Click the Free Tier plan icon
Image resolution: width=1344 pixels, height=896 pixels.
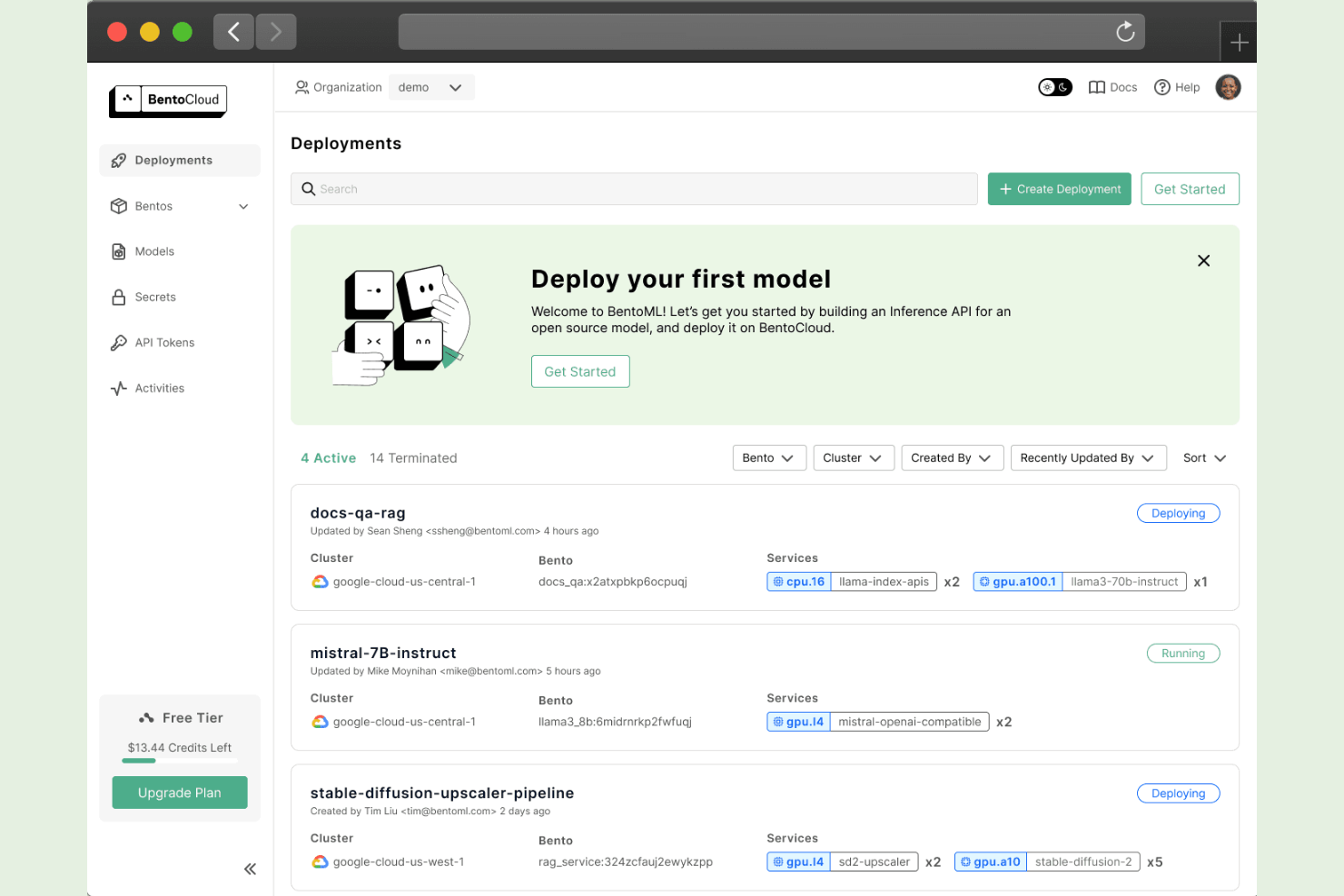(146, 718)
